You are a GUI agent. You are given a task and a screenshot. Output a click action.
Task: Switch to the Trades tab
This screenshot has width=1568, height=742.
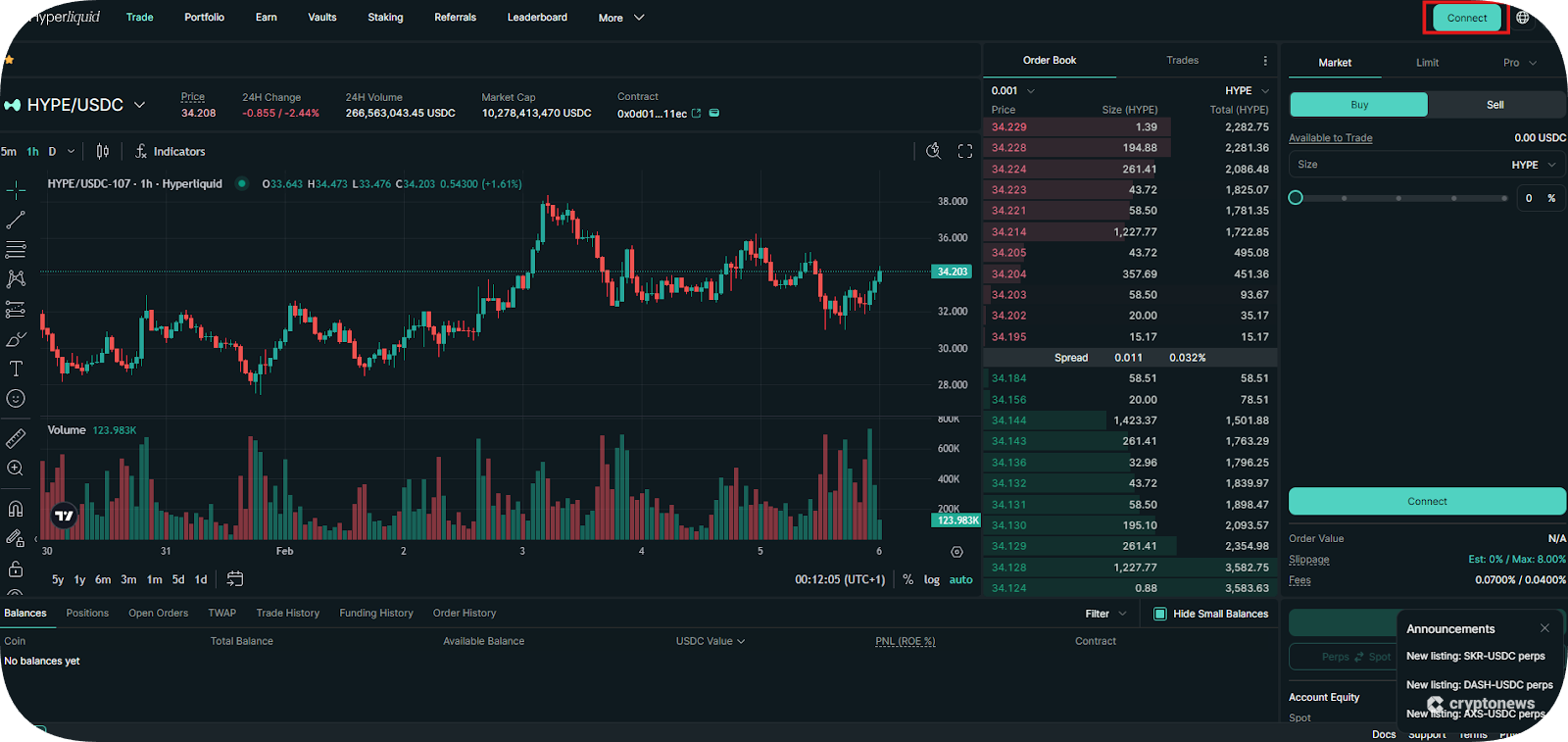[1182, 61]
